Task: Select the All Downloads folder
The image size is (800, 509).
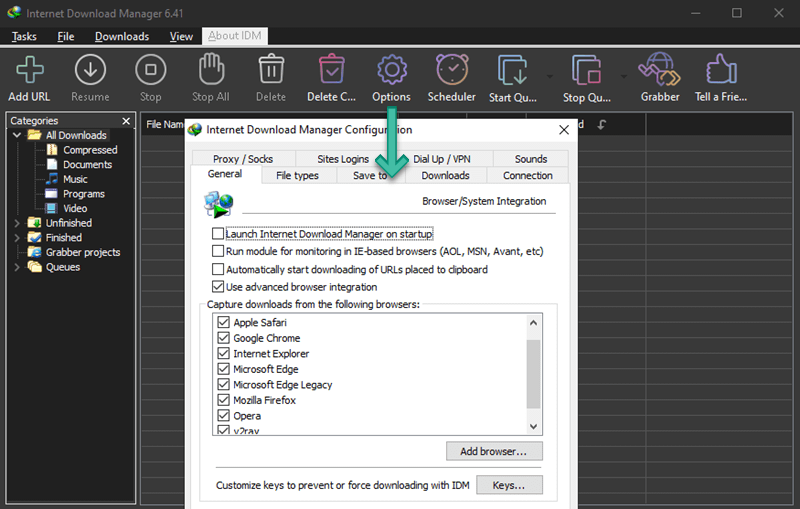Action: pos(76,135)
